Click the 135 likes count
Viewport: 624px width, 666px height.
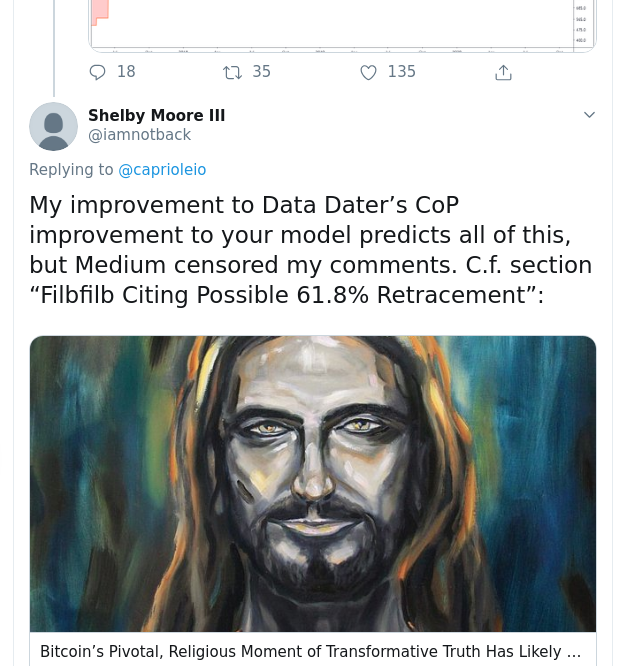coord(401,72)
